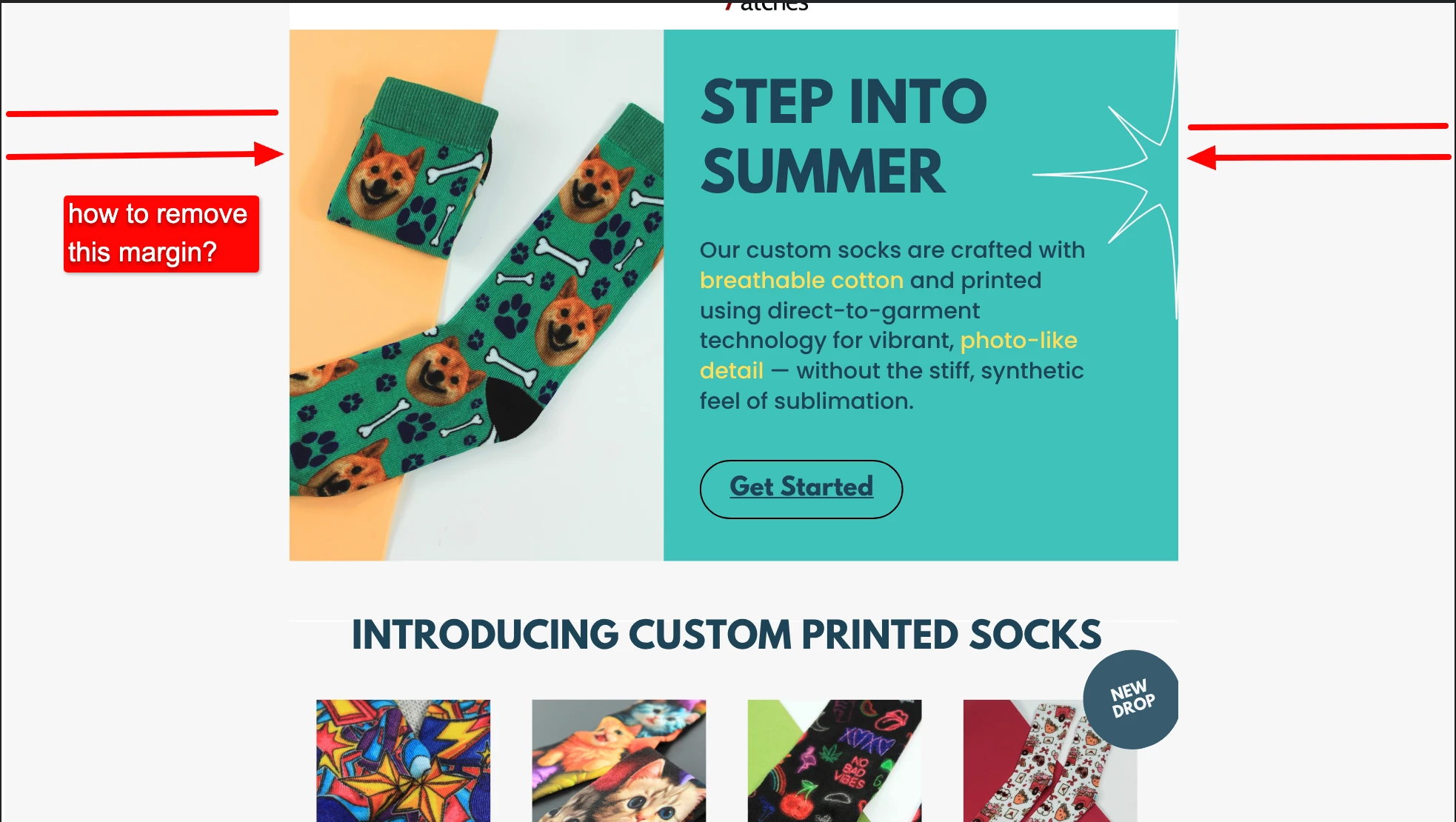Image resolution: width=1456 pixels, height=822 pixels.
Task: Open the Patches logo at page top
Action: [767, 6]
